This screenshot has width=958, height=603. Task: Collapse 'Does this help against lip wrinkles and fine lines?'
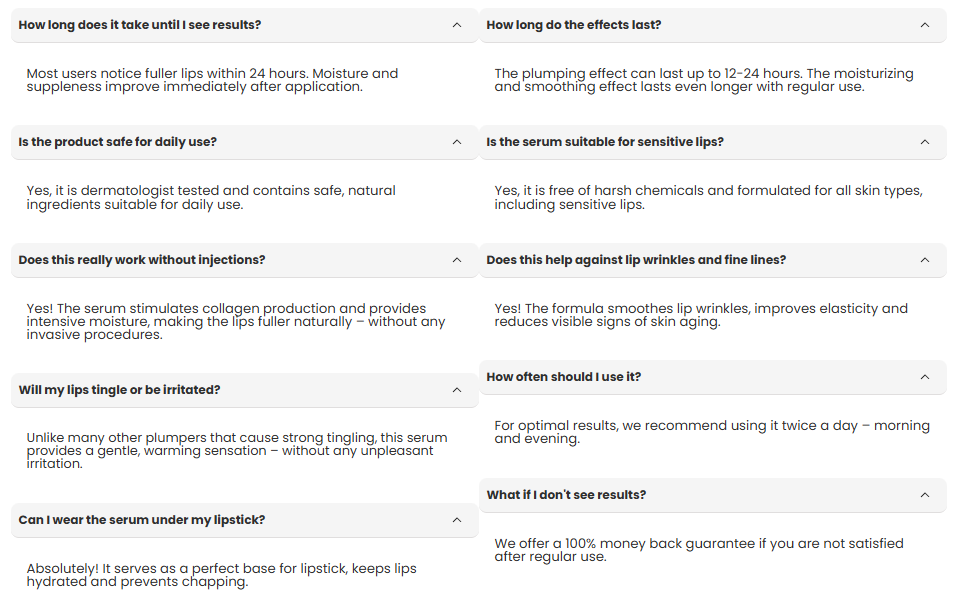[x=636, y=260]
